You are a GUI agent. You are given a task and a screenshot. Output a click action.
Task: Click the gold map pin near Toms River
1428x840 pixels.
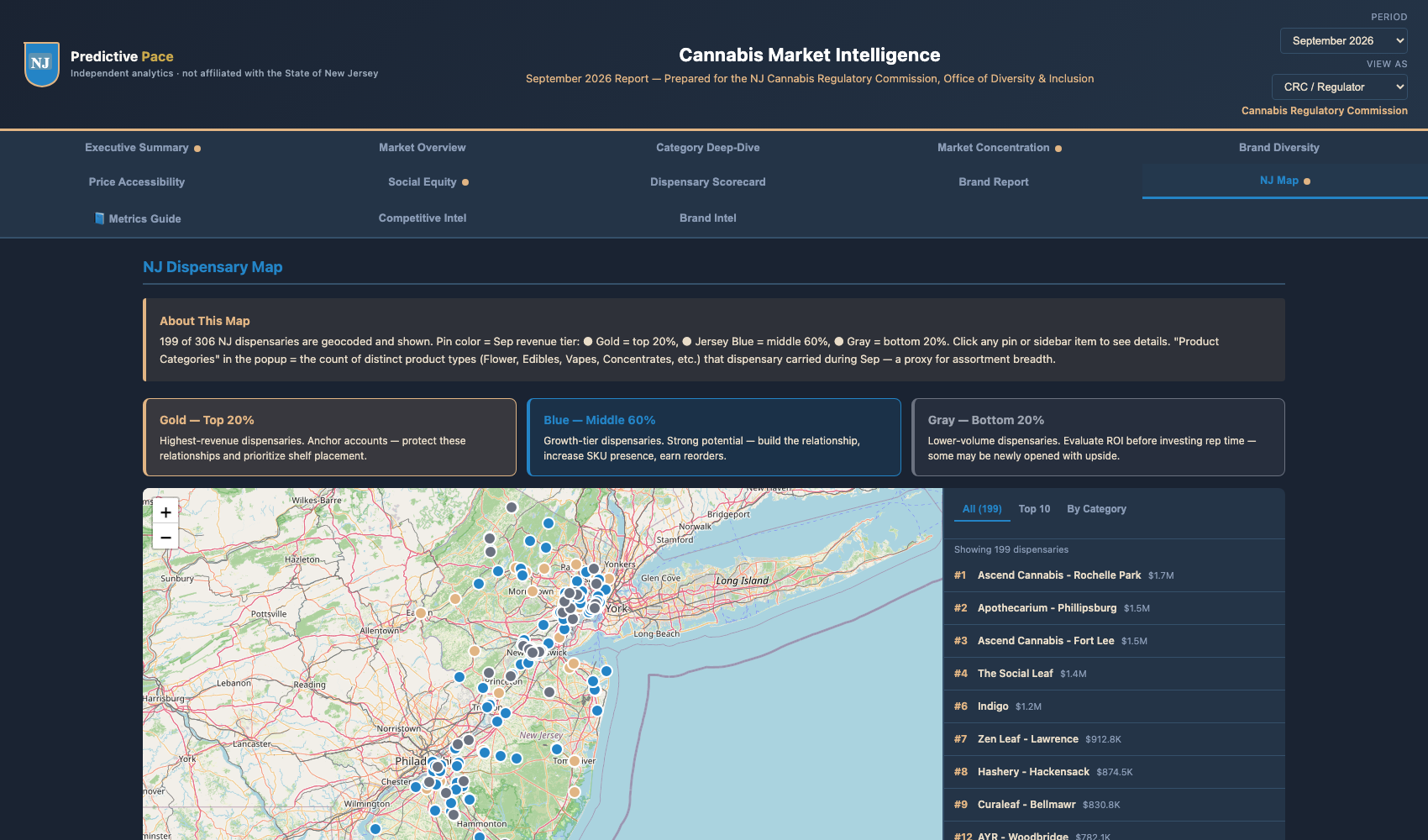(x=575, y=761)
